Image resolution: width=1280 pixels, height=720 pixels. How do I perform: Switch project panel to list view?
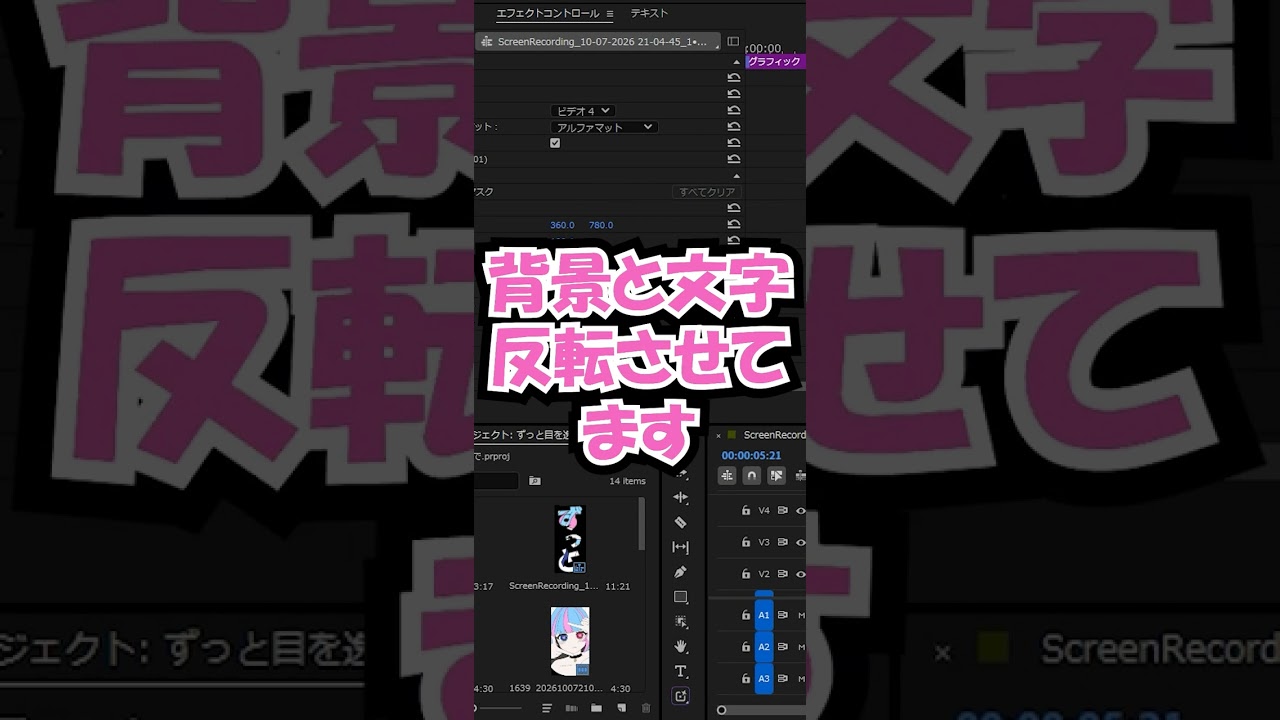tap(547, 708)
